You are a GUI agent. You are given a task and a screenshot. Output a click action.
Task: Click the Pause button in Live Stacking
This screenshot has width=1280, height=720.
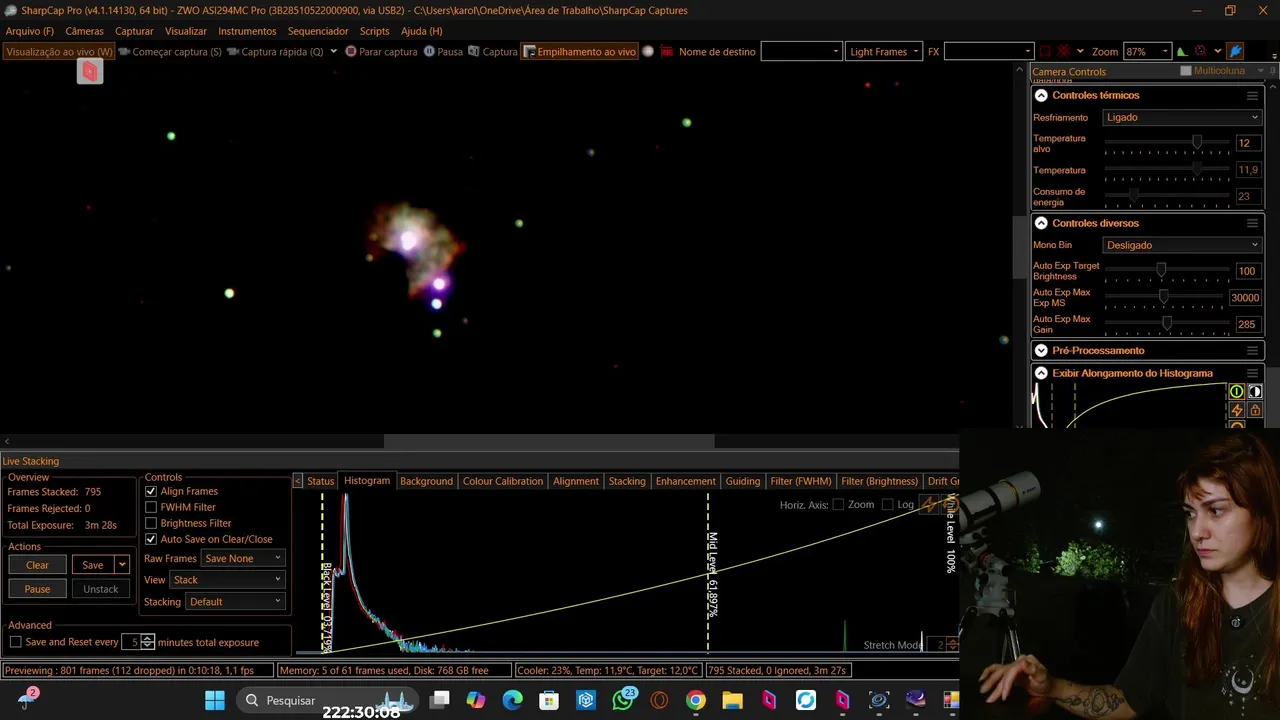pyautogui.click(x=37, y=589)
